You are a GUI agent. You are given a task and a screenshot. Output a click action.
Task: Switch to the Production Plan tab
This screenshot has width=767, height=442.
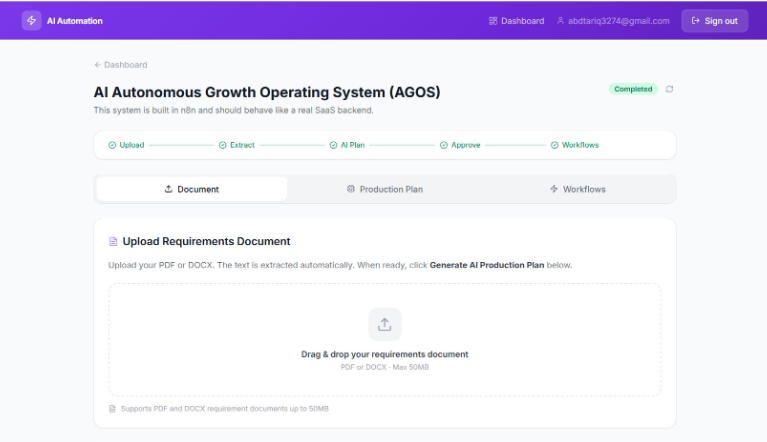(x=385, y=189)
